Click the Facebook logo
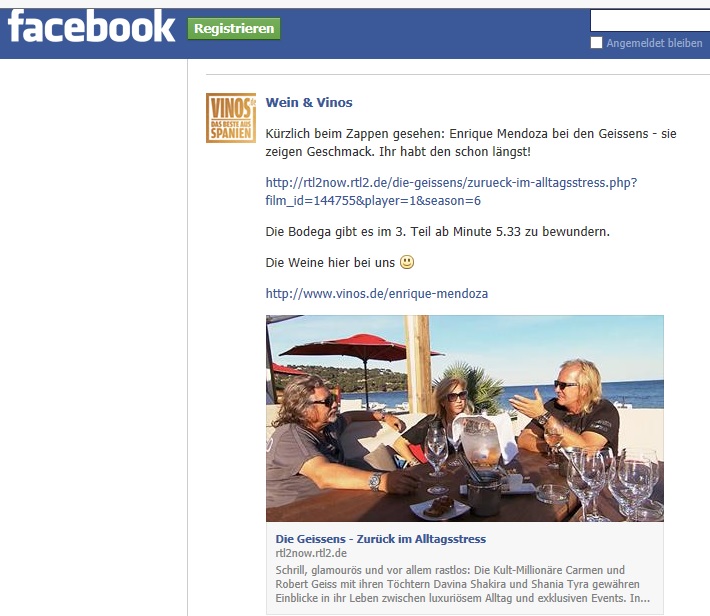This screenshot has width=710, height=616. (91, 26)
